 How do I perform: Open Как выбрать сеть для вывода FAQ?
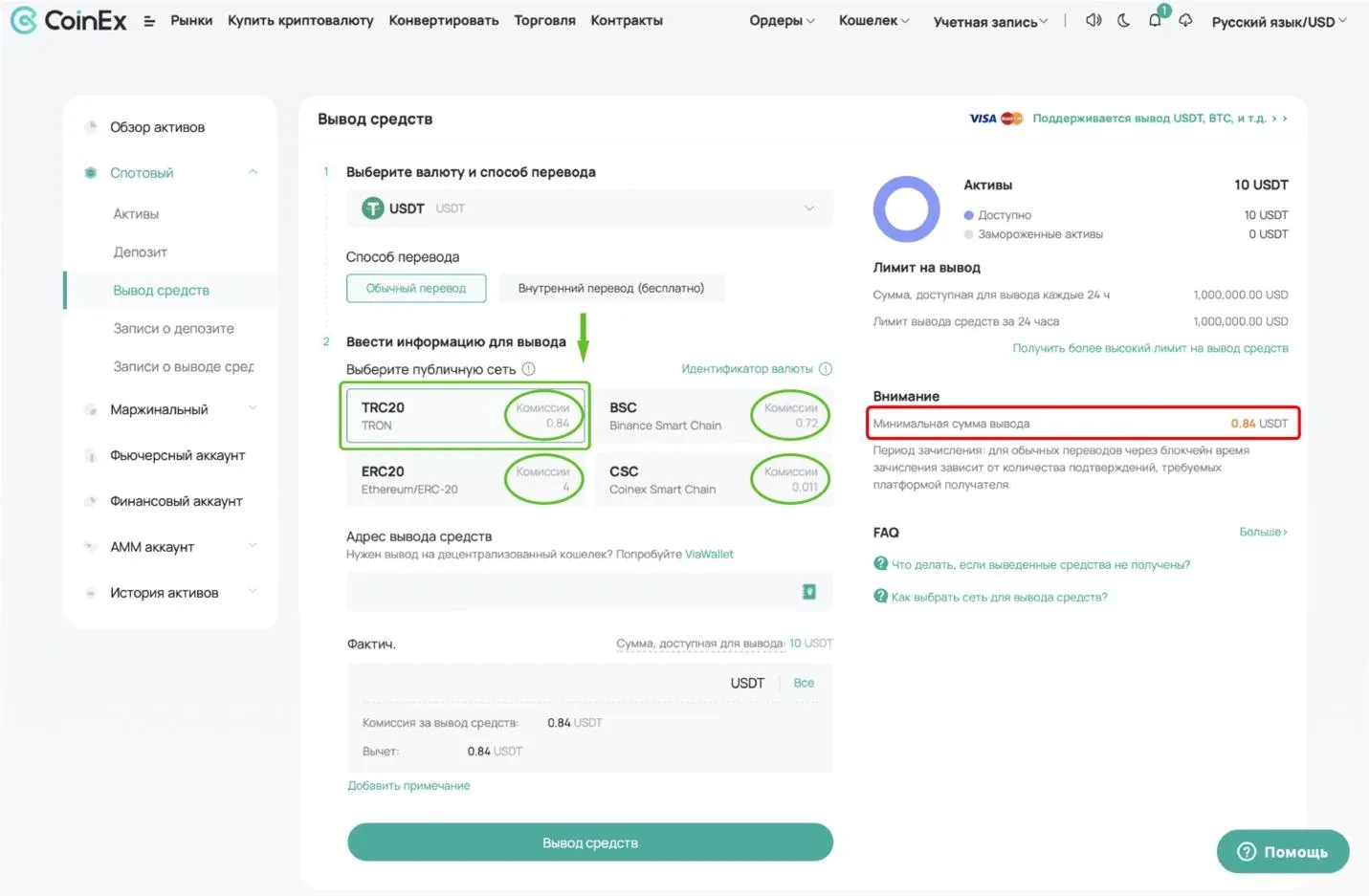999,598
